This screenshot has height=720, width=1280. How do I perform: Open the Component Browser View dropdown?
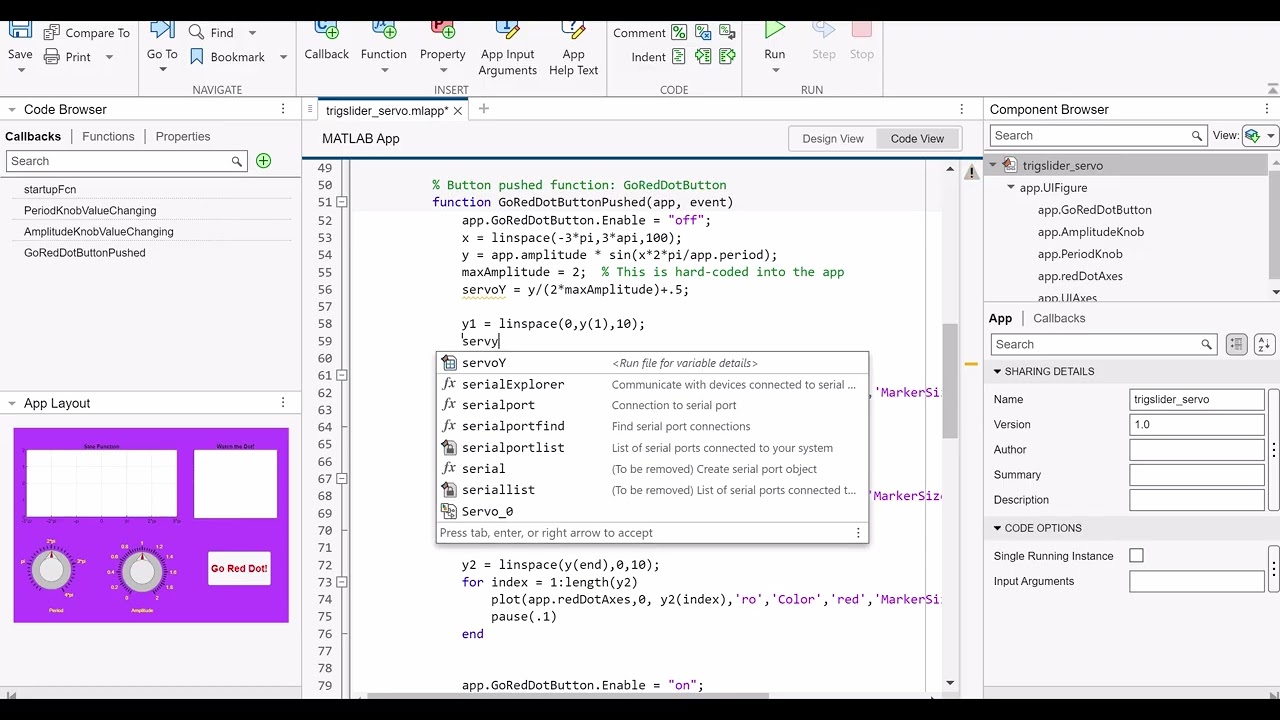tap(1260, 136)
